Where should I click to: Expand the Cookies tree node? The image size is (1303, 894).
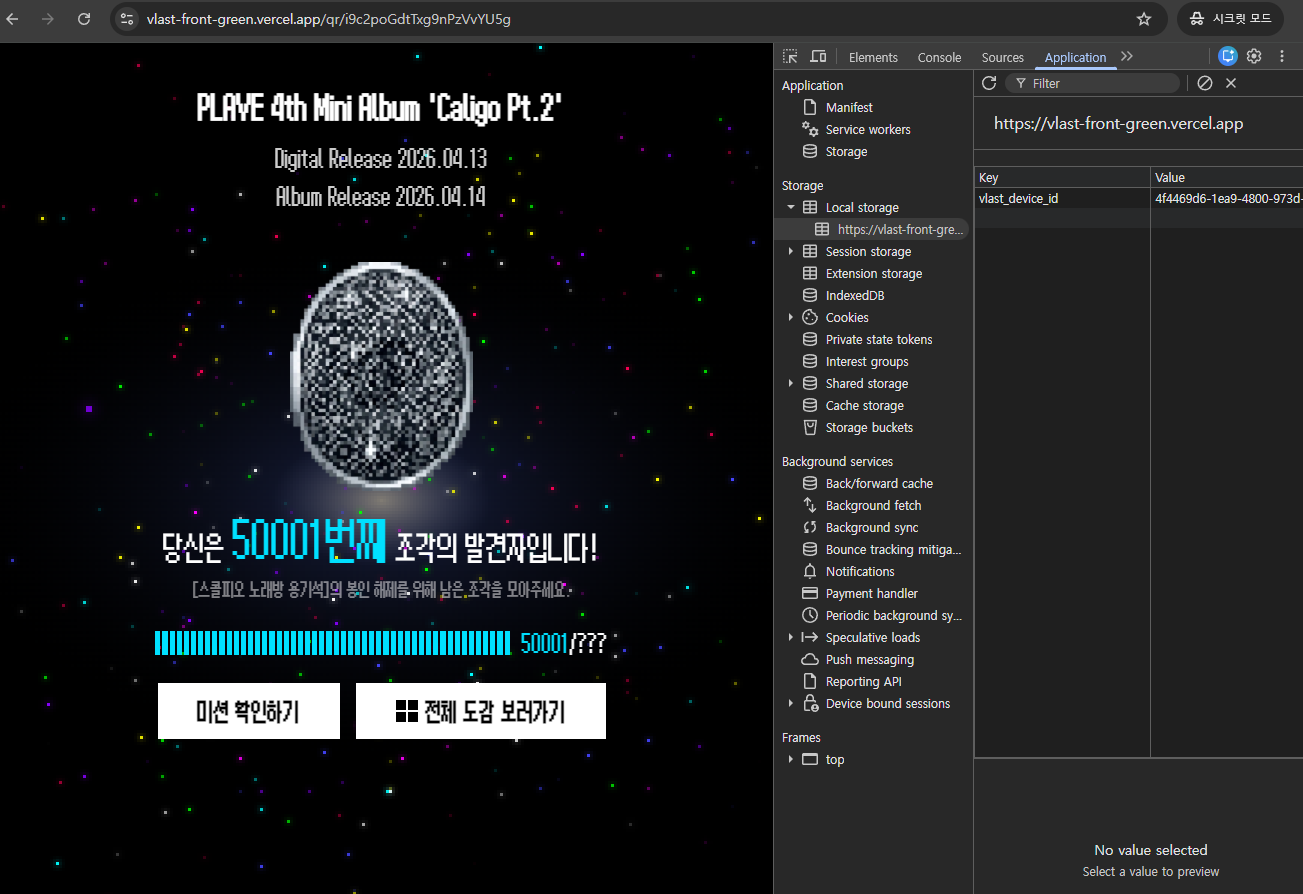tap(791, 317)
